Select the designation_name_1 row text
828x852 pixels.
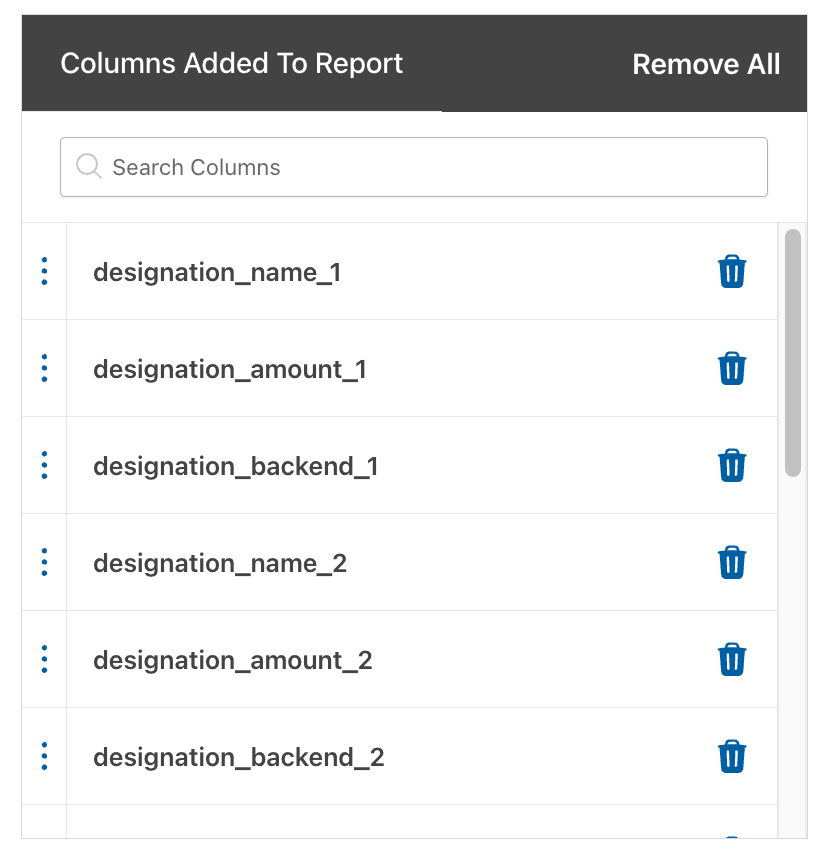(217, 272)
